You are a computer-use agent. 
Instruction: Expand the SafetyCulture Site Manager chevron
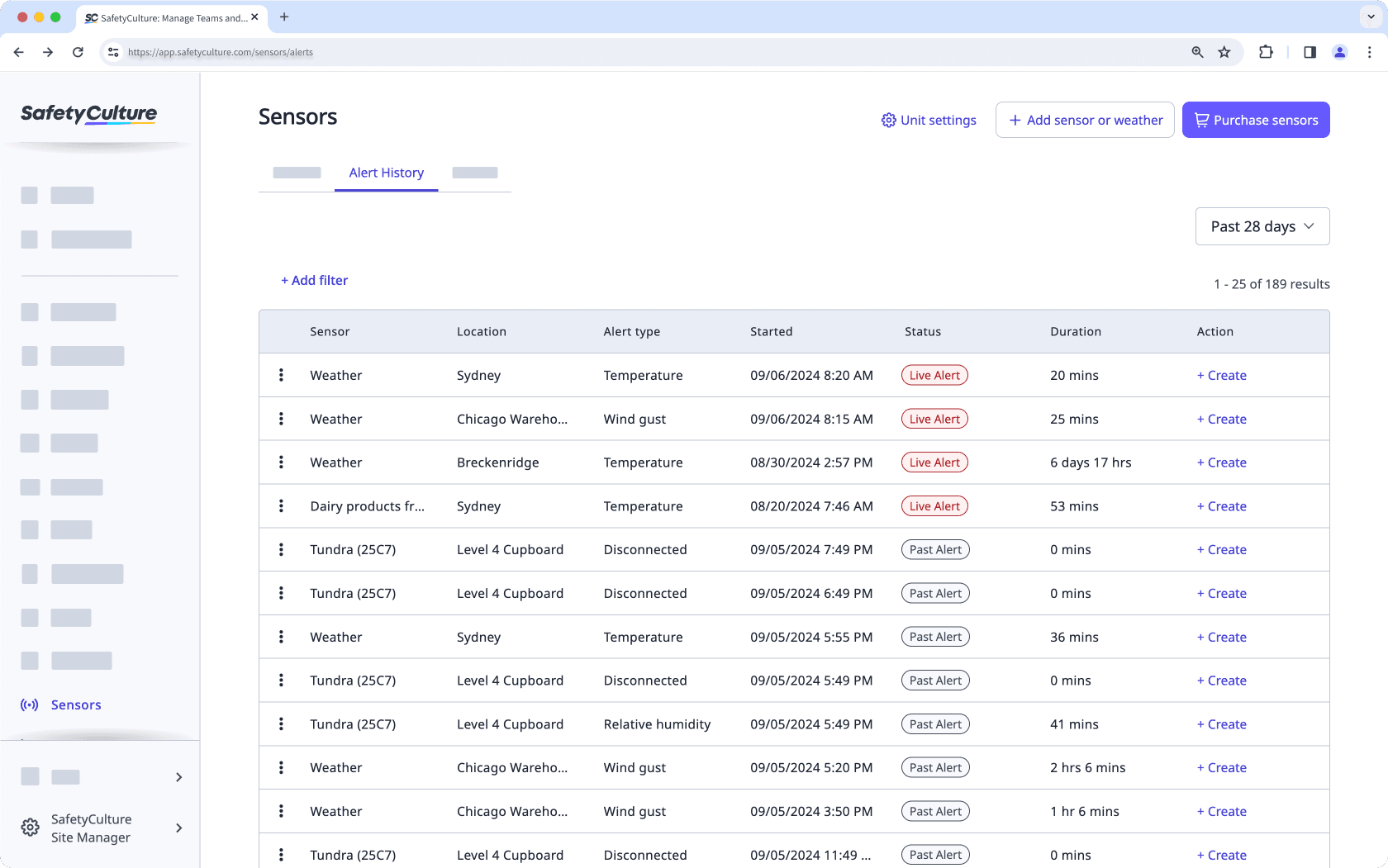point(178,828)
